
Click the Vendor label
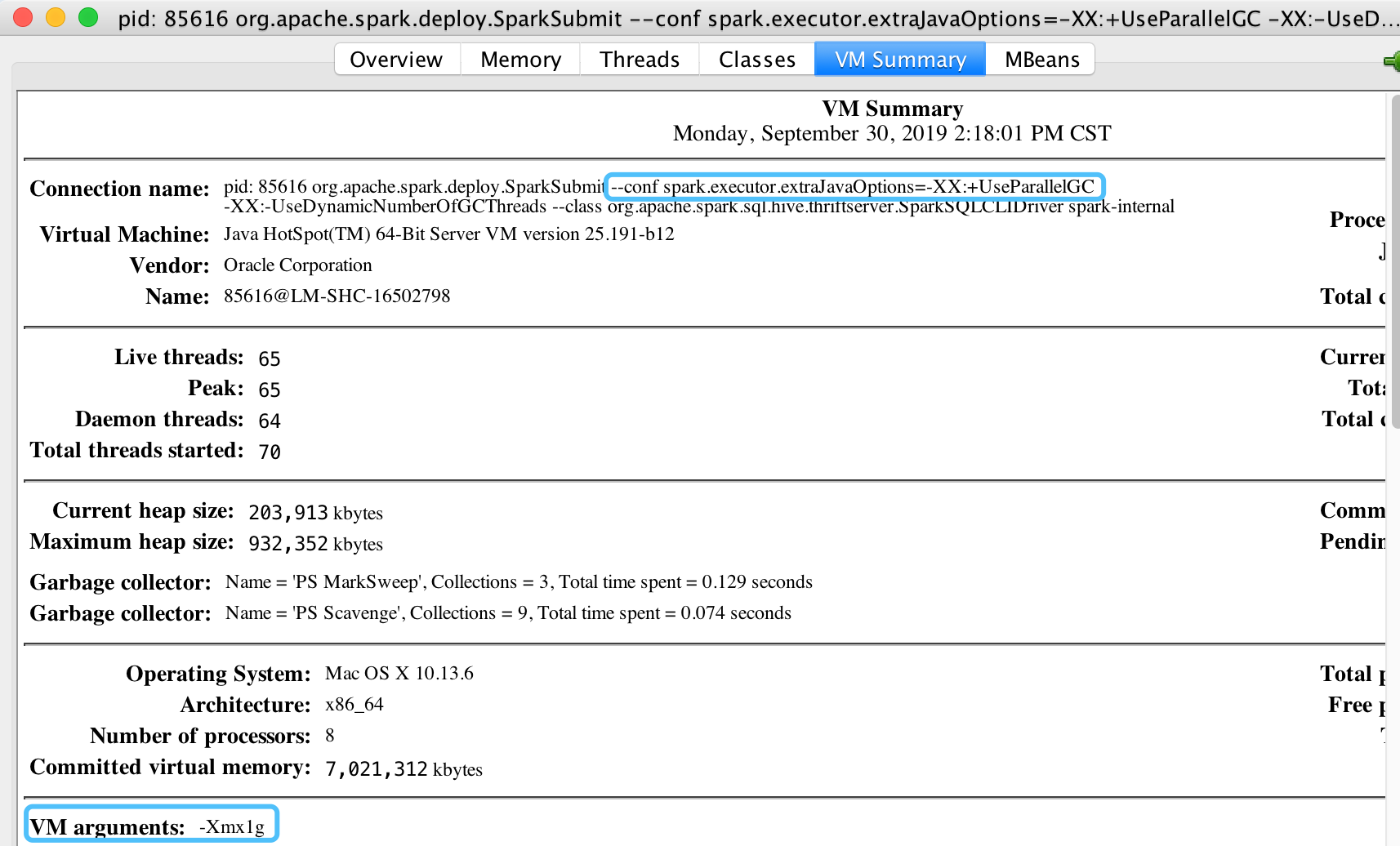click(x=169, y=265)
